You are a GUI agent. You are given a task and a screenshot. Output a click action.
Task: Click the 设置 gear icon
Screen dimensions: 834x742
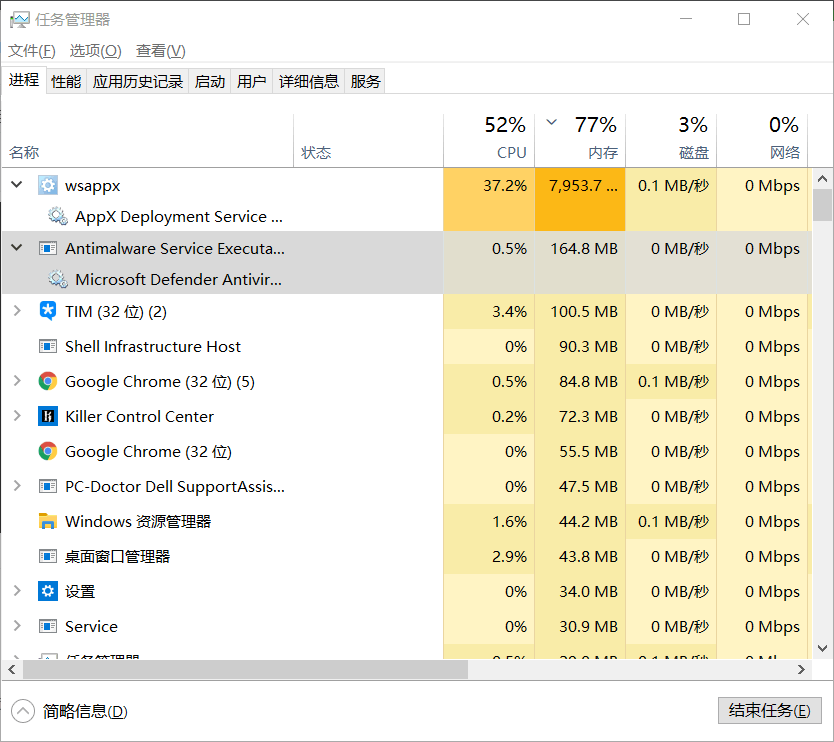48,591
